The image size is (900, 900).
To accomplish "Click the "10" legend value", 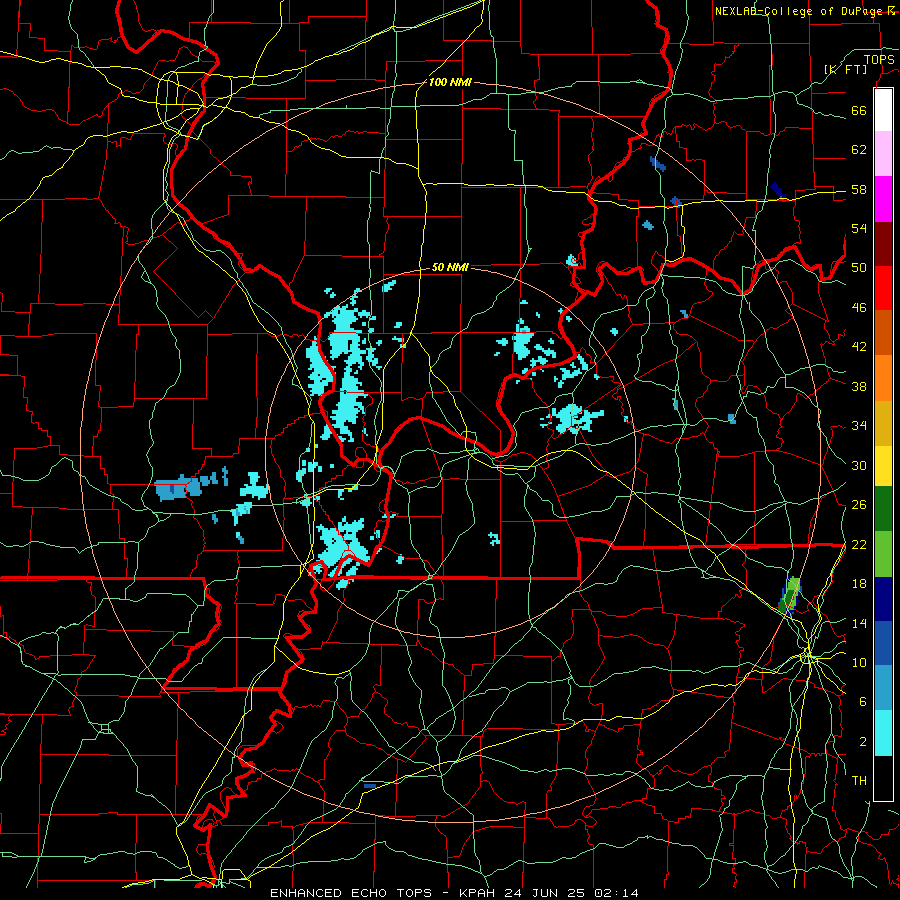I will click(859, 662).
